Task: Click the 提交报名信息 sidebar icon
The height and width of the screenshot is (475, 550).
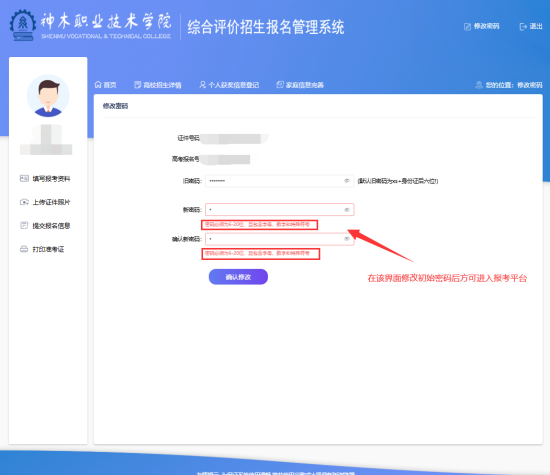Action: point(24,226)
